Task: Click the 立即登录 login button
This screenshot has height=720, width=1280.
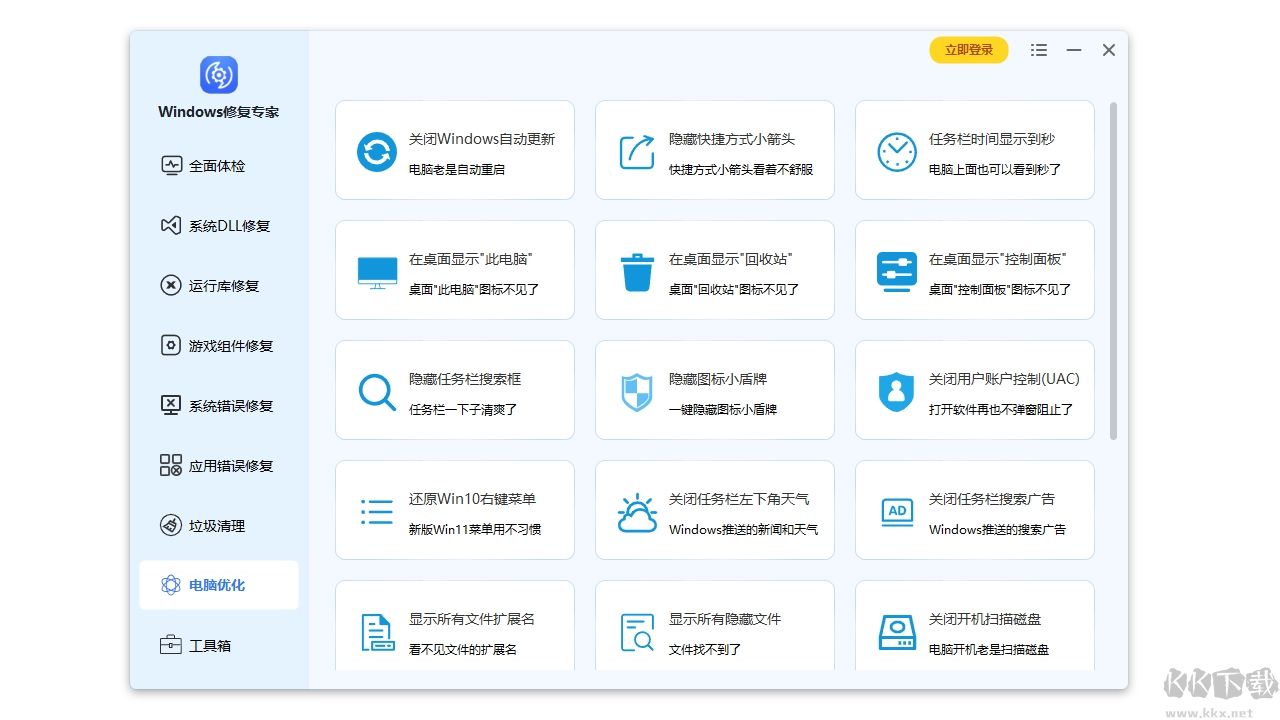Action: [x=968, y=49]
